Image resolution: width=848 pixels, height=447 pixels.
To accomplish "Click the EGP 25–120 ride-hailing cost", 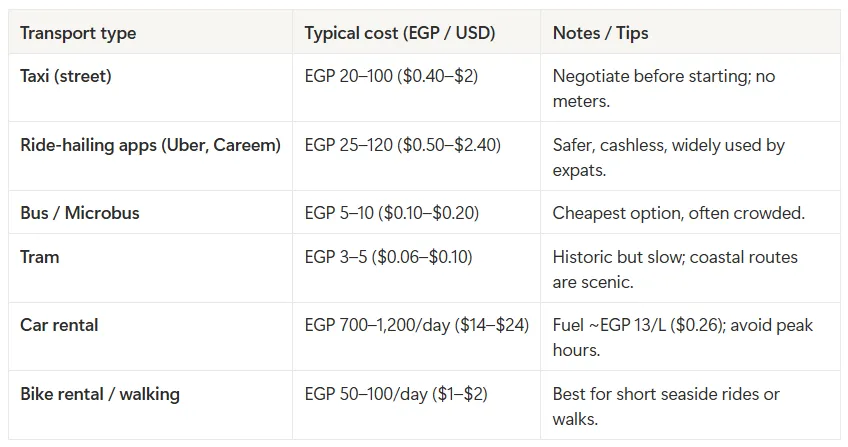I will coord(402,145).
